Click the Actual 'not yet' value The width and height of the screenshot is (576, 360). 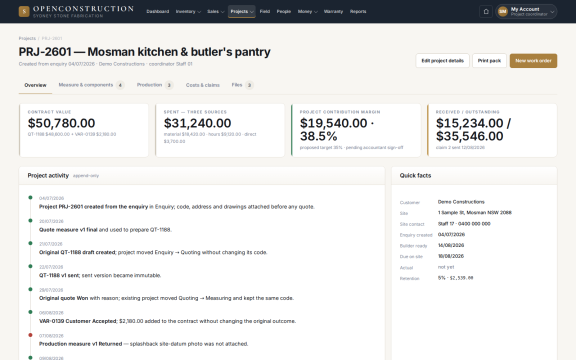click(x=446, y=267)
